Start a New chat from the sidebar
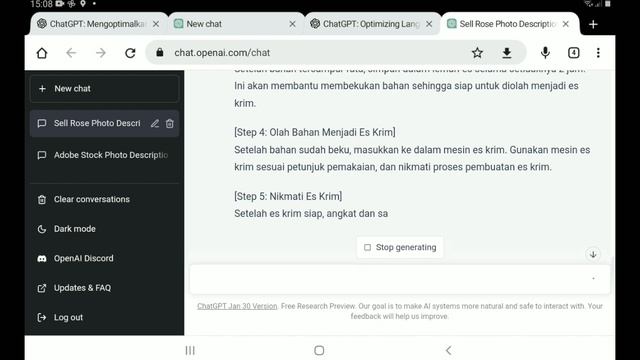The image size is (640, 360). tap(104, 89)
